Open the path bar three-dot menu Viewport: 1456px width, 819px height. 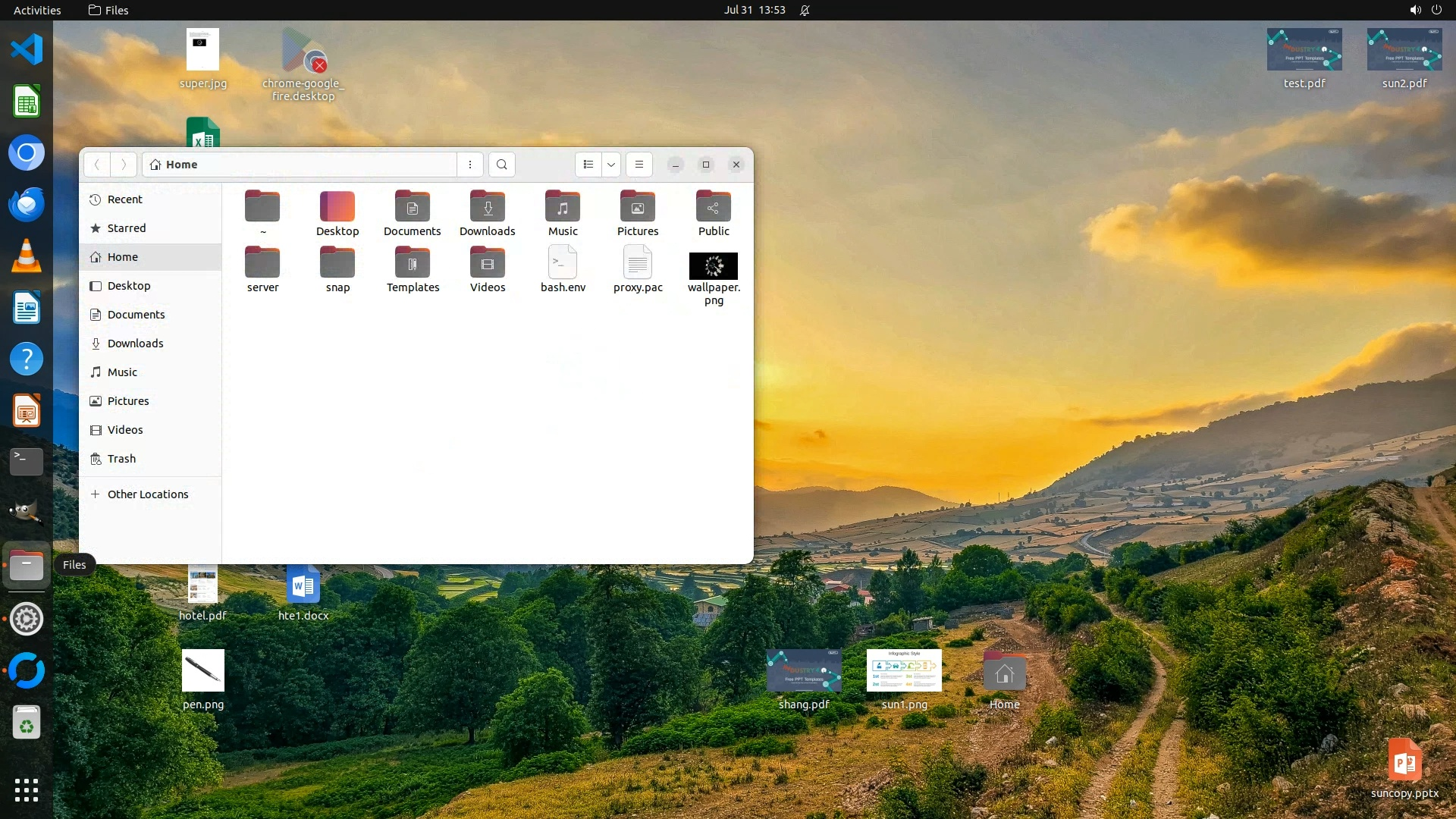tap(470, 165)
